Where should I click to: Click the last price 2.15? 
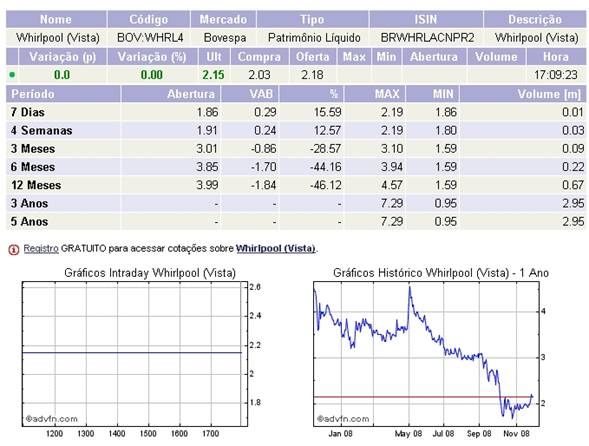213,75
